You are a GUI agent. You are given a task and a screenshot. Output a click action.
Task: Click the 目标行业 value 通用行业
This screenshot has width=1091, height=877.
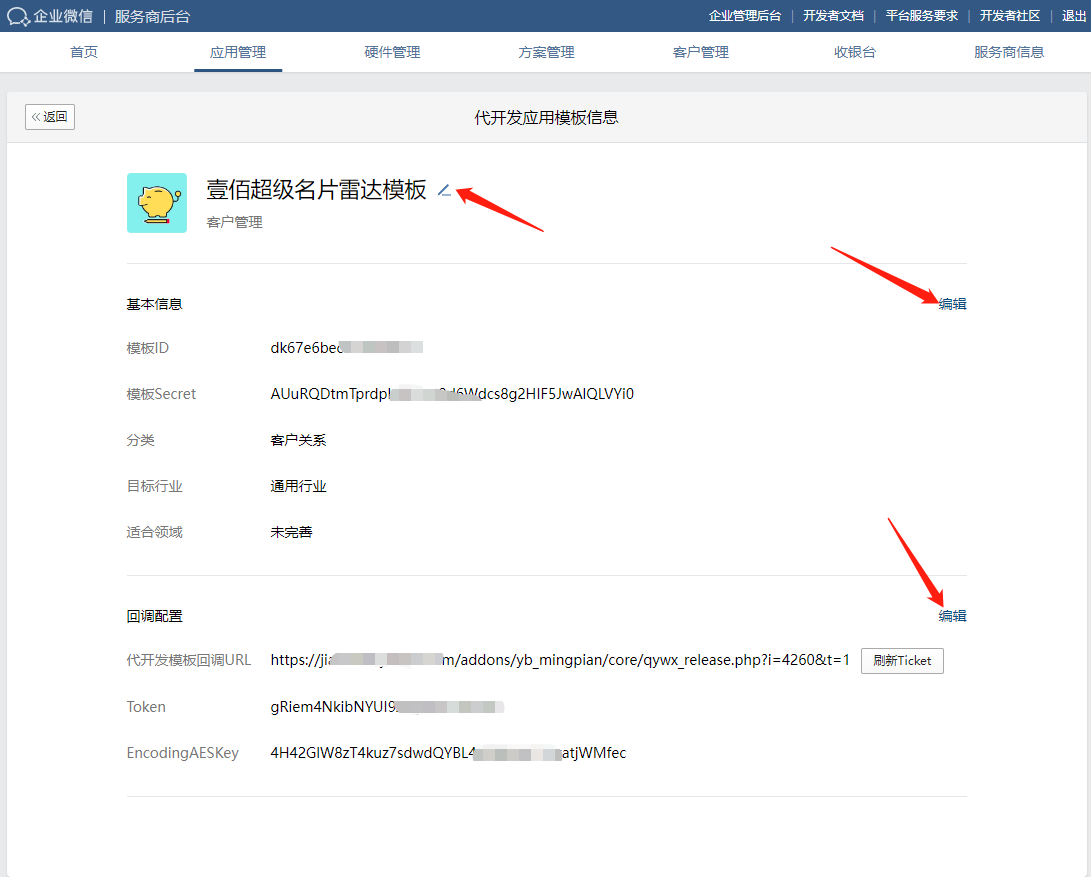(x=298, y=487)
